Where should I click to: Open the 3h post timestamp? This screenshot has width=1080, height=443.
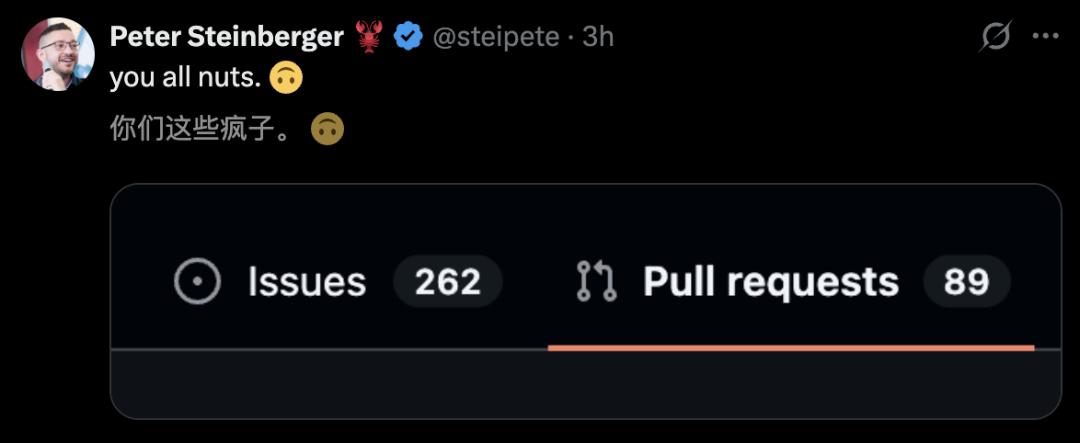598,37
